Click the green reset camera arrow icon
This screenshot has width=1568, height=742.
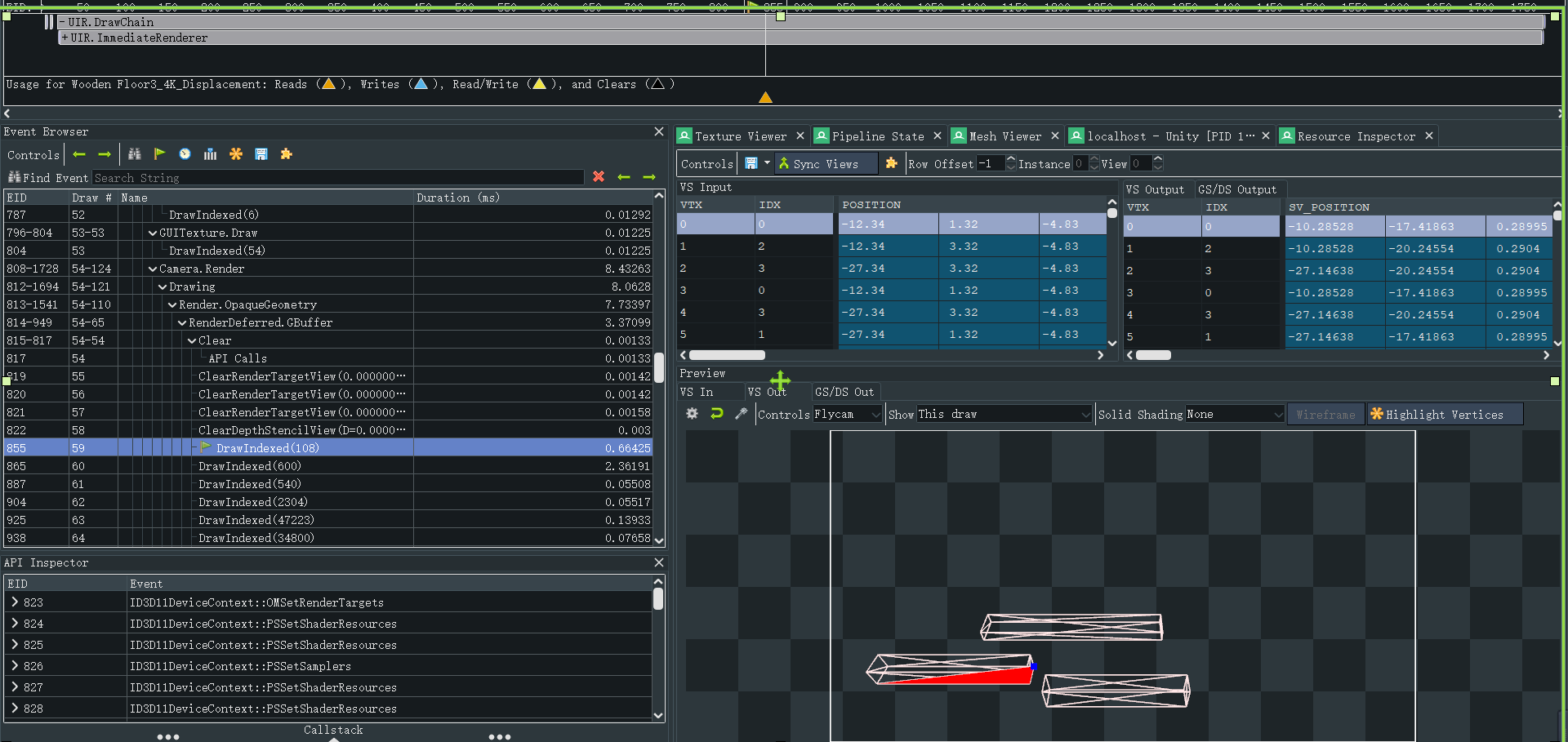717,414
